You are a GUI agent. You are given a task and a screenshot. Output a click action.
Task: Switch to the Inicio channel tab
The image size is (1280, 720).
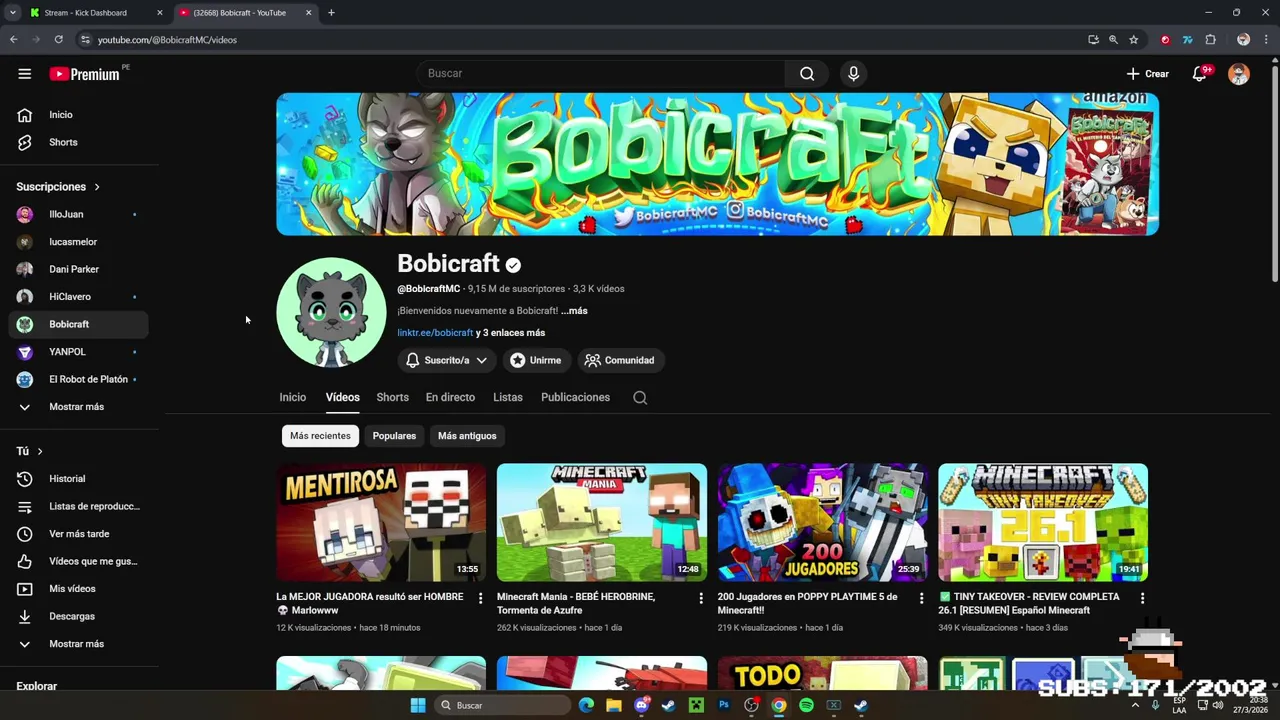pyautogui.click(x=293, y=398)
